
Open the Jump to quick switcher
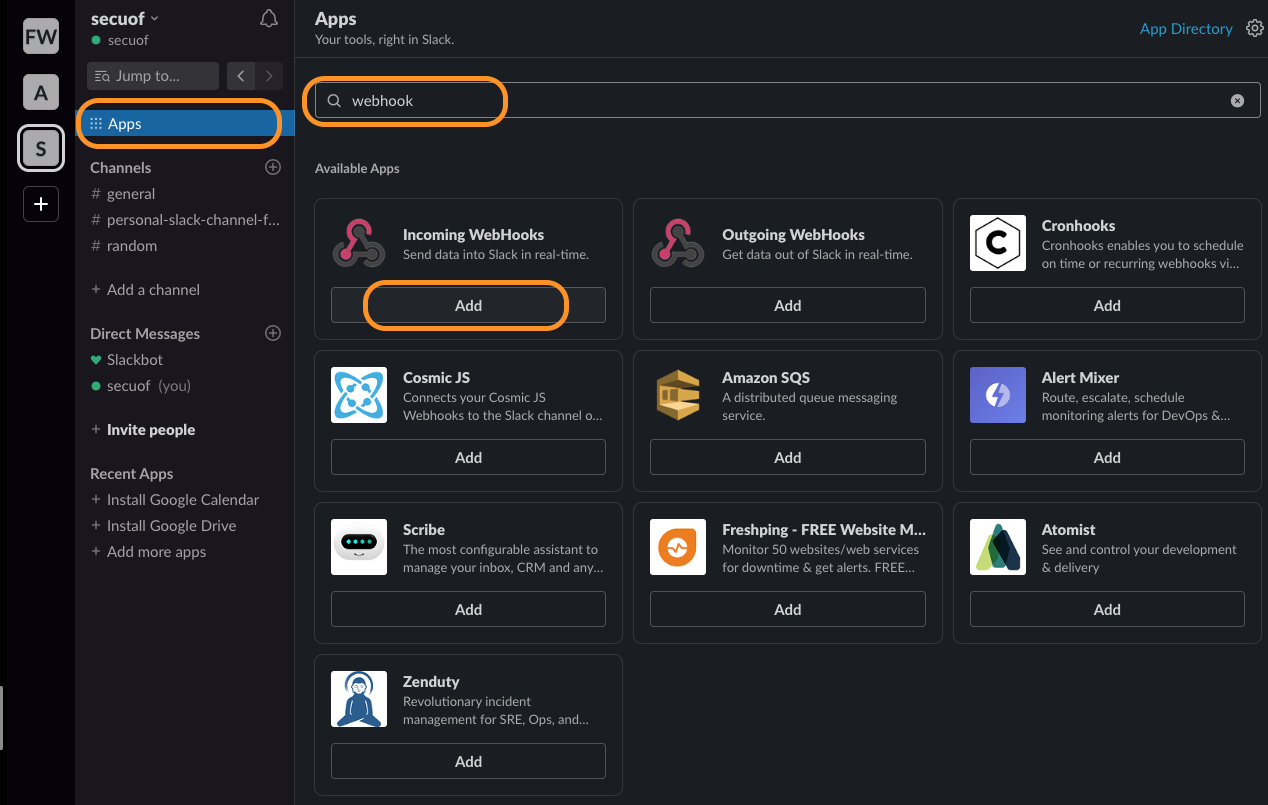(x=153, y=76)
